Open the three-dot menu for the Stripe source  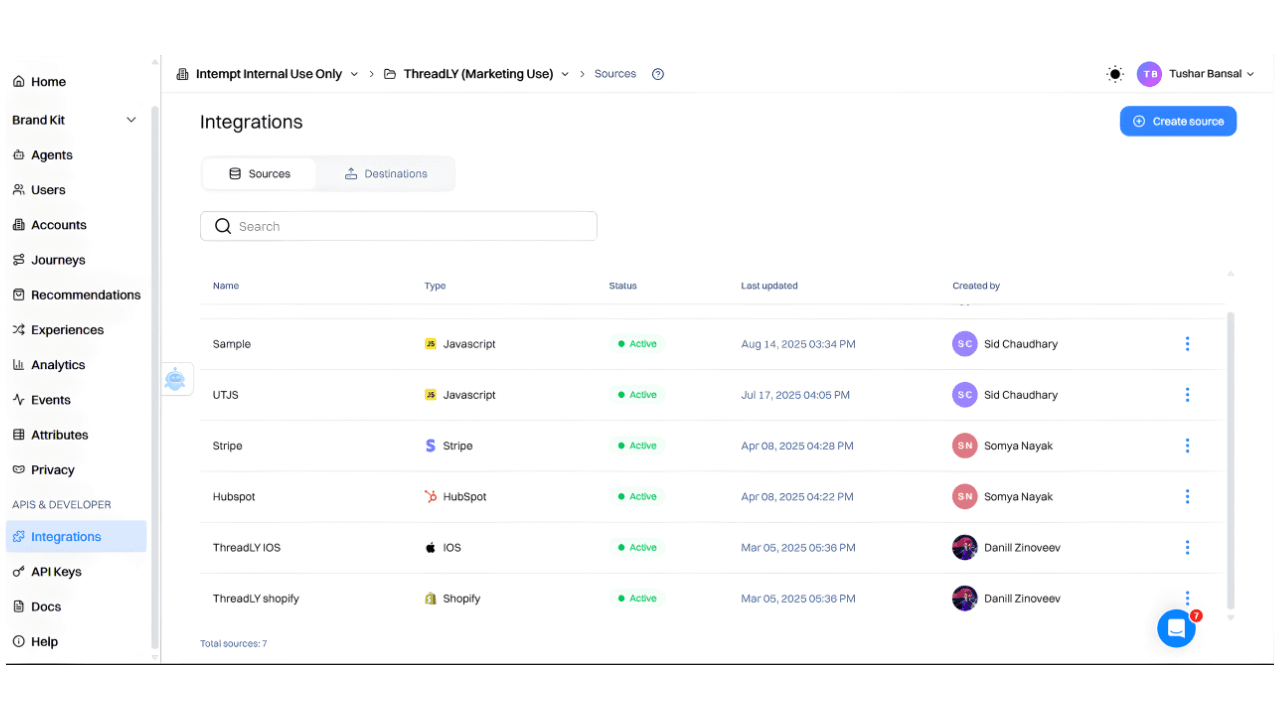coord(1187,445)
